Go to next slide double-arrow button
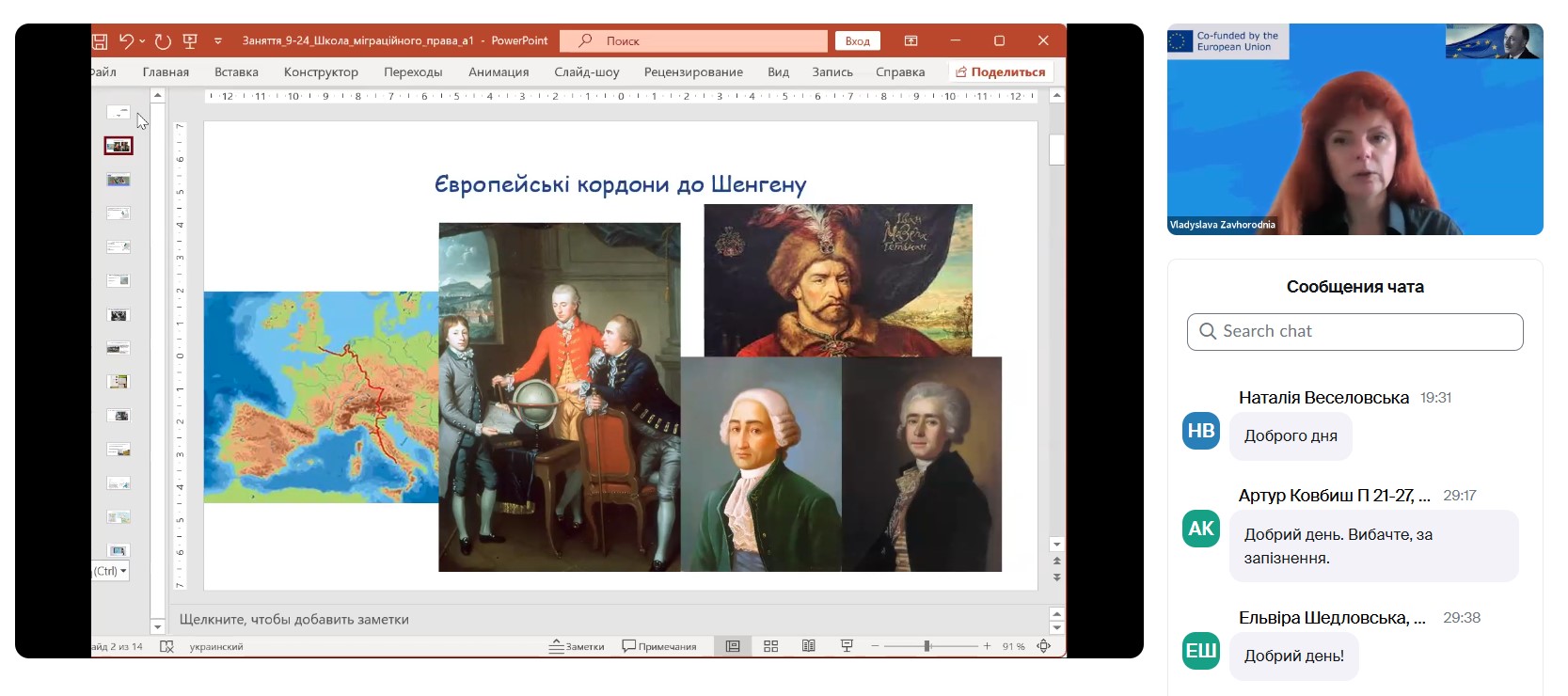Screen dimensions: 1568x696 click(1057, 577)
